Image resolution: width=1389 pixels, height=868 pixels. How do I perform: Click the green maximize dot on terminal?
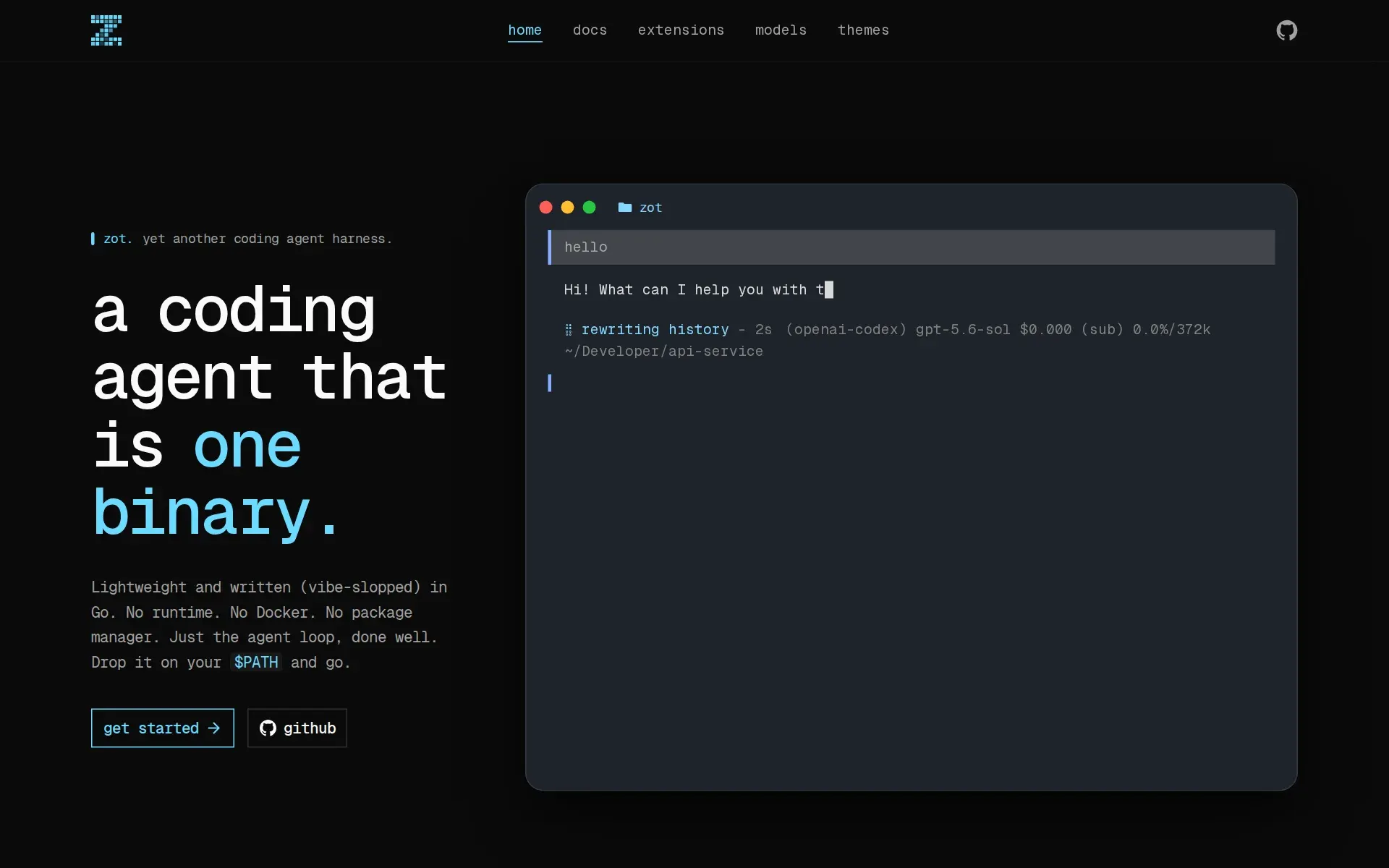tap(590, 208)
